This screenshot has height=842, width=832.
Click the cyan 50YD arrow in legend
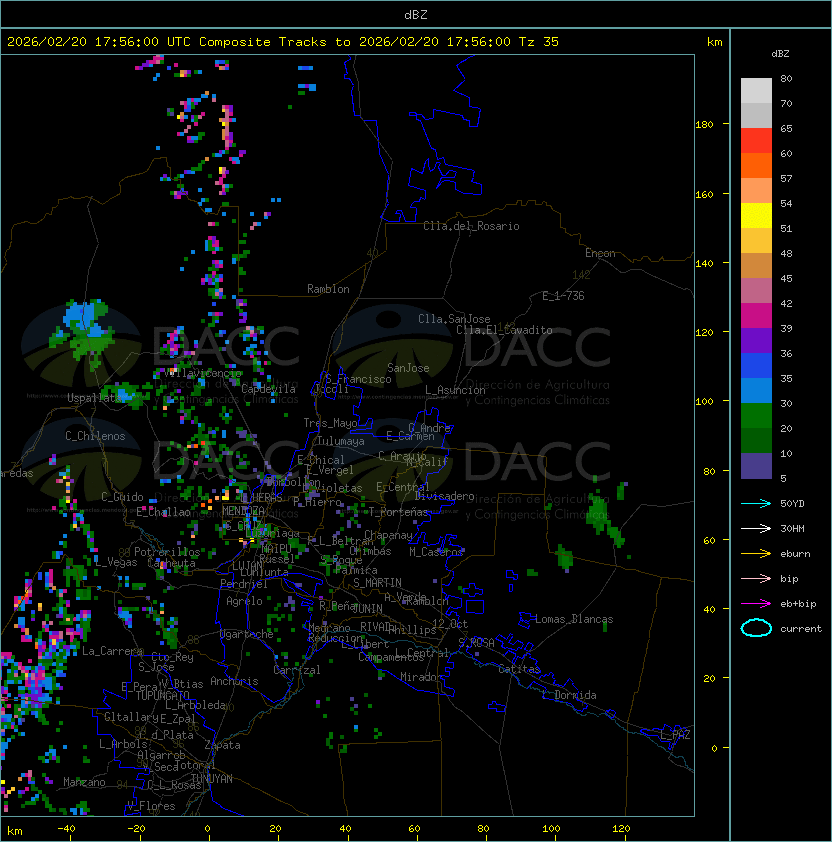tap(756, 504)
